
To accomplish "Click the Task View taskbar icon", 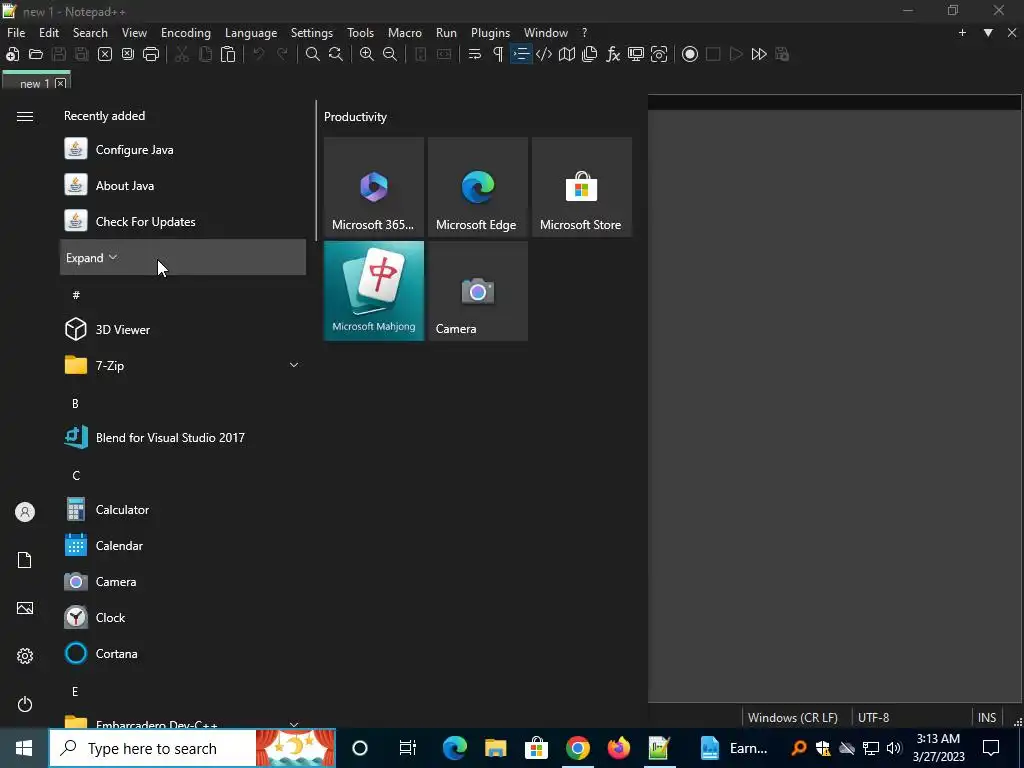I will click(x=408, y=748).
